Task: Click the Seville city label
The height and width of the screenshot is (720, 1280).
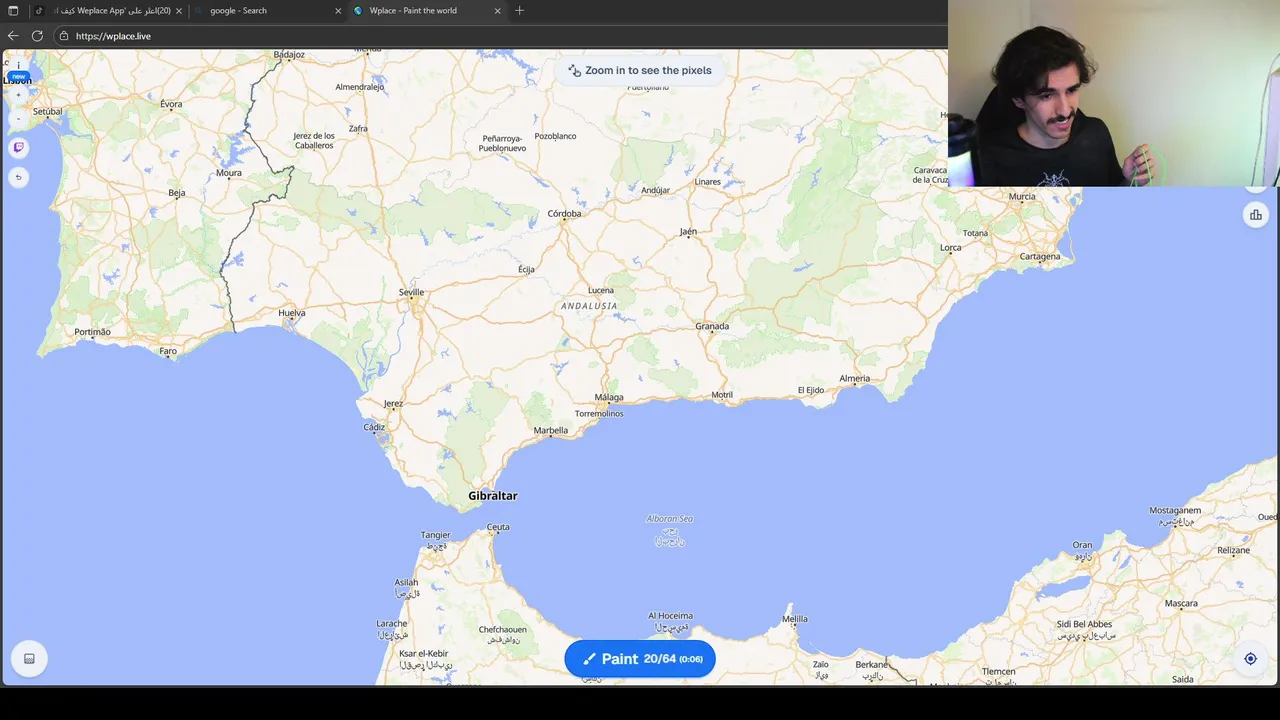Action: pyautogui.click(x=411, y=292)
